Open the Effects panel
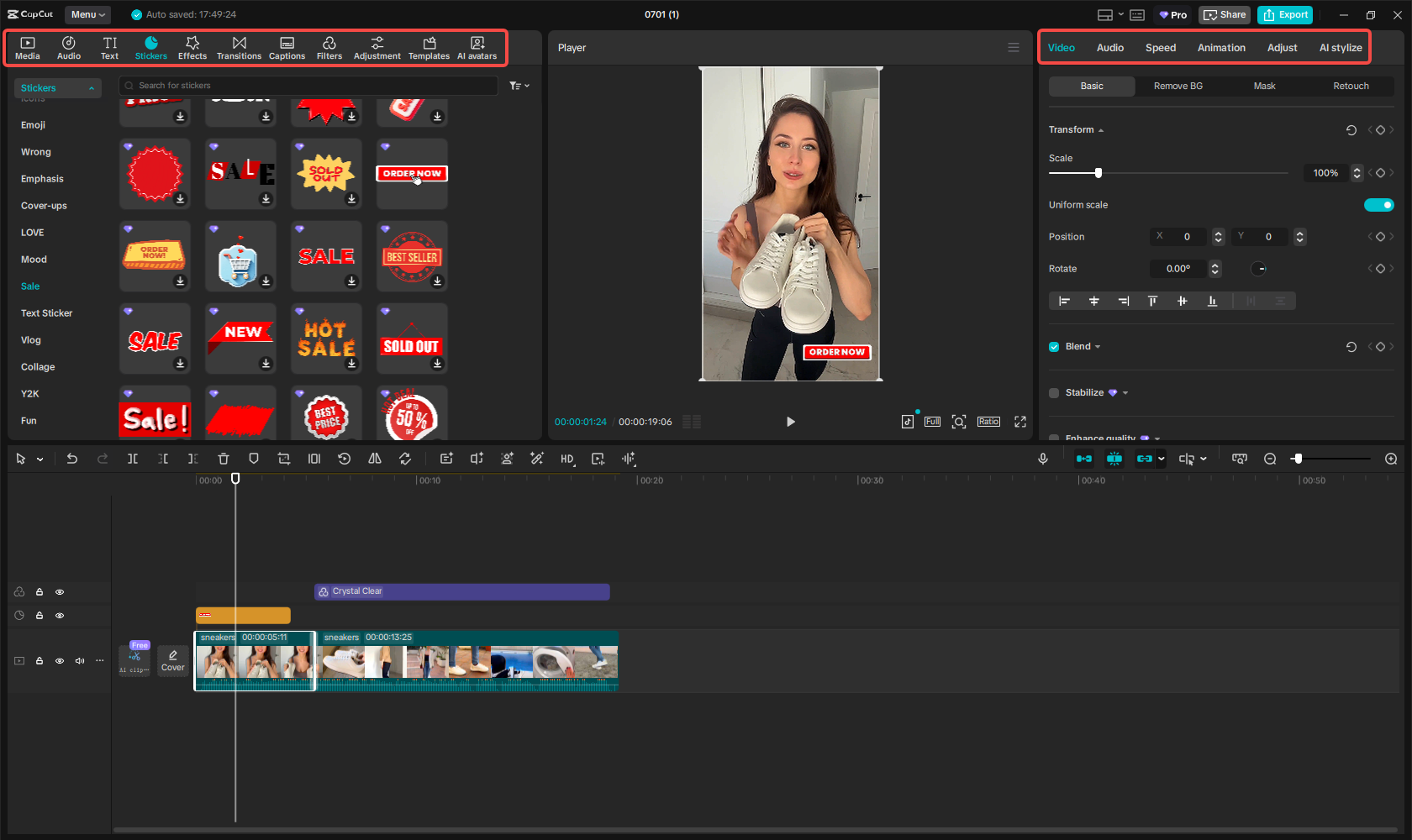The width and height of the screenshot is (1412, 840). 192,48
